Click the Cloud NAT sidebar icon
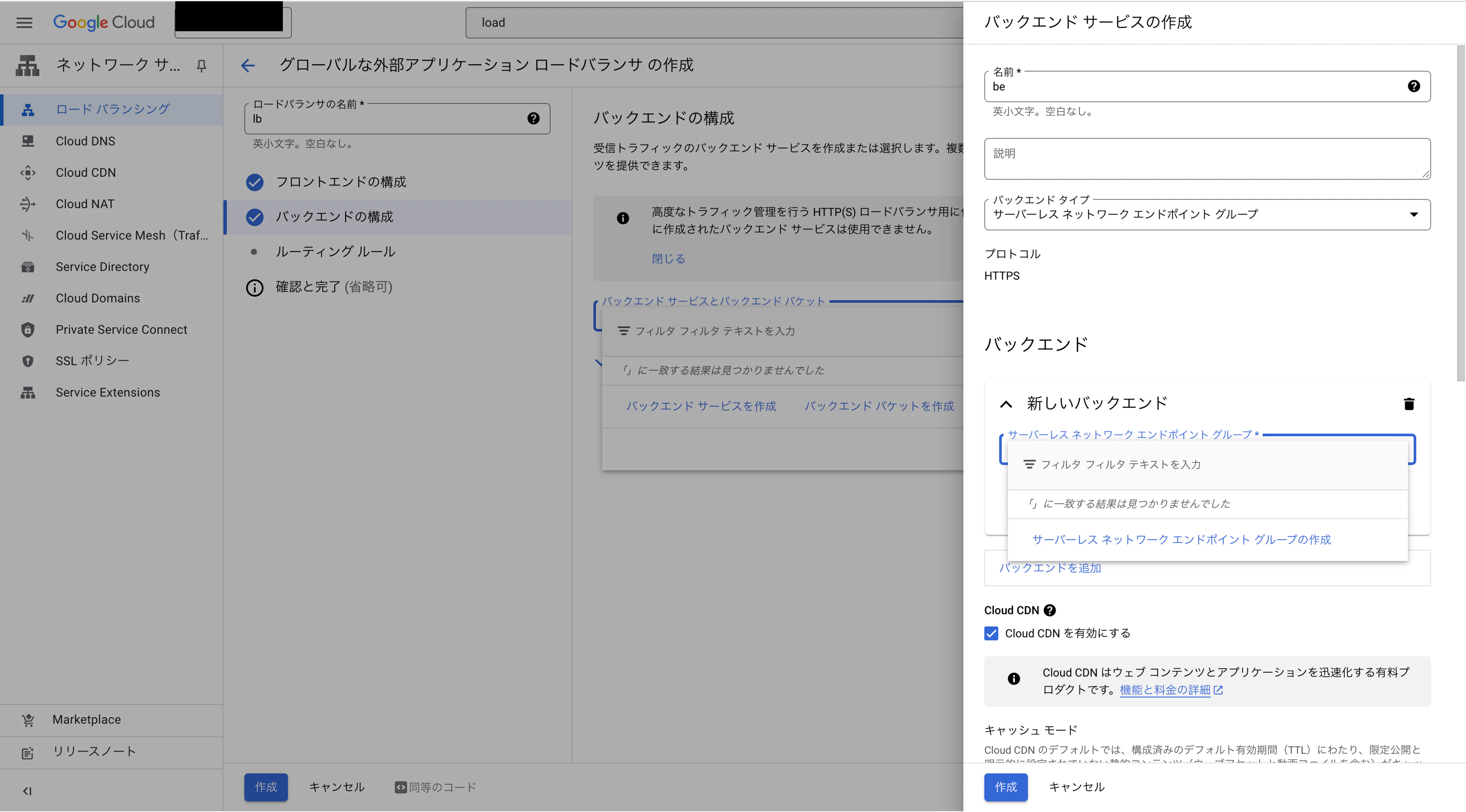Screen dimensions: 1466x812 point(27,204)
